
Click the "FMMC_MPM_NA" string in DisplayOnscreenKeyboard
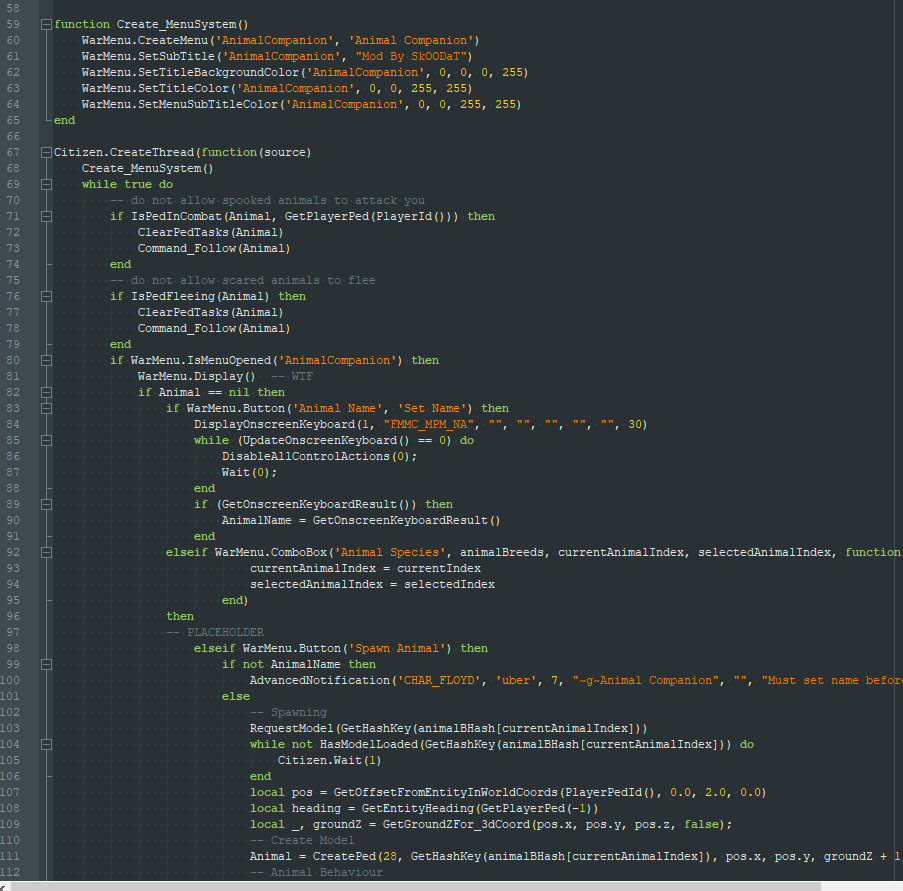pos(428,424)
